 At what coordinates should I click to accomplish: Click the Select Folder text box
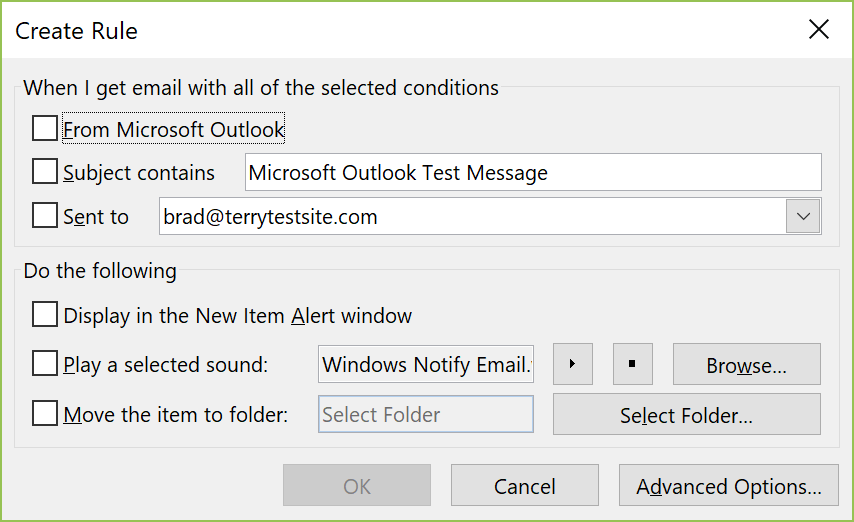[x=426, y=414]
